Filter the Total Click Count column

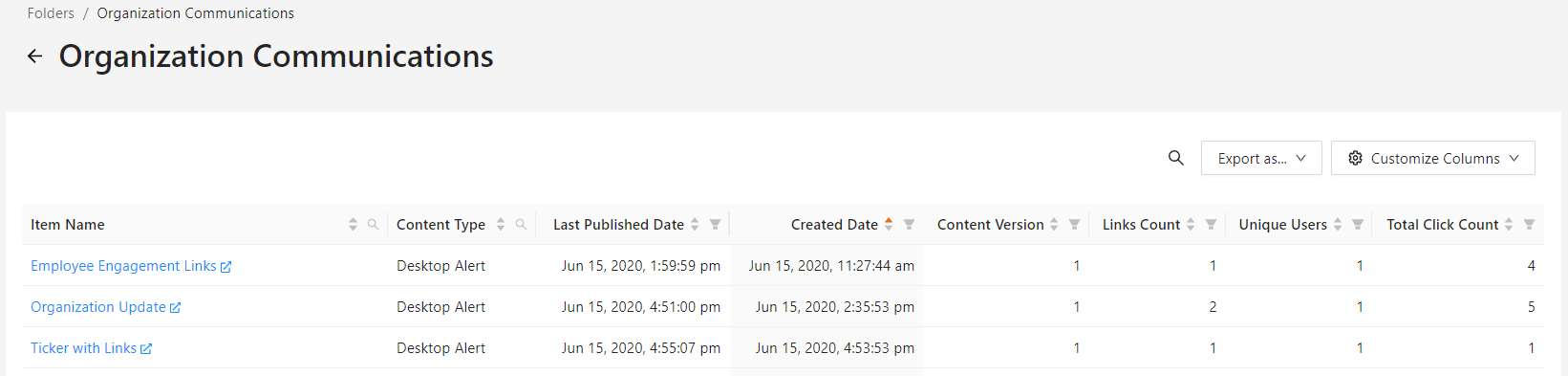click(x=1529, y=224)
